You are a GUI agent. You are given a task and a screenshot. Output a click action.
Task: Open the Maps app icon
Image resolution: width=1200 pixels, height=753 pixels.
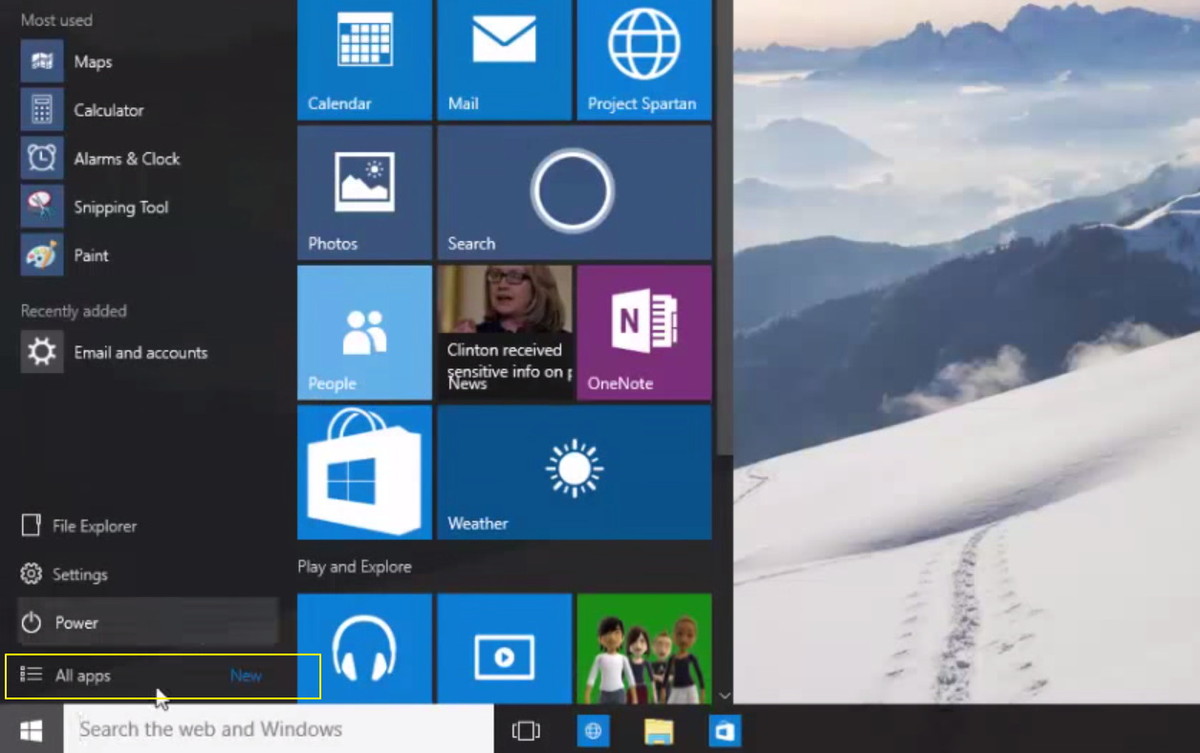click(x=42, y=62)
